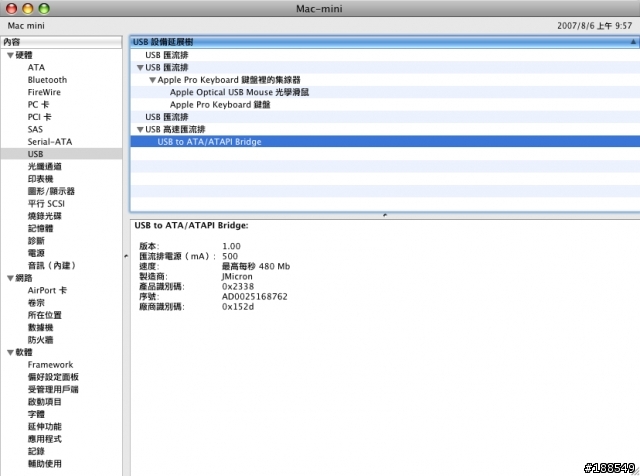Zoom window with green button
Image resolution: width=640 pixels, height=476 pixels.
click(44, 8)
